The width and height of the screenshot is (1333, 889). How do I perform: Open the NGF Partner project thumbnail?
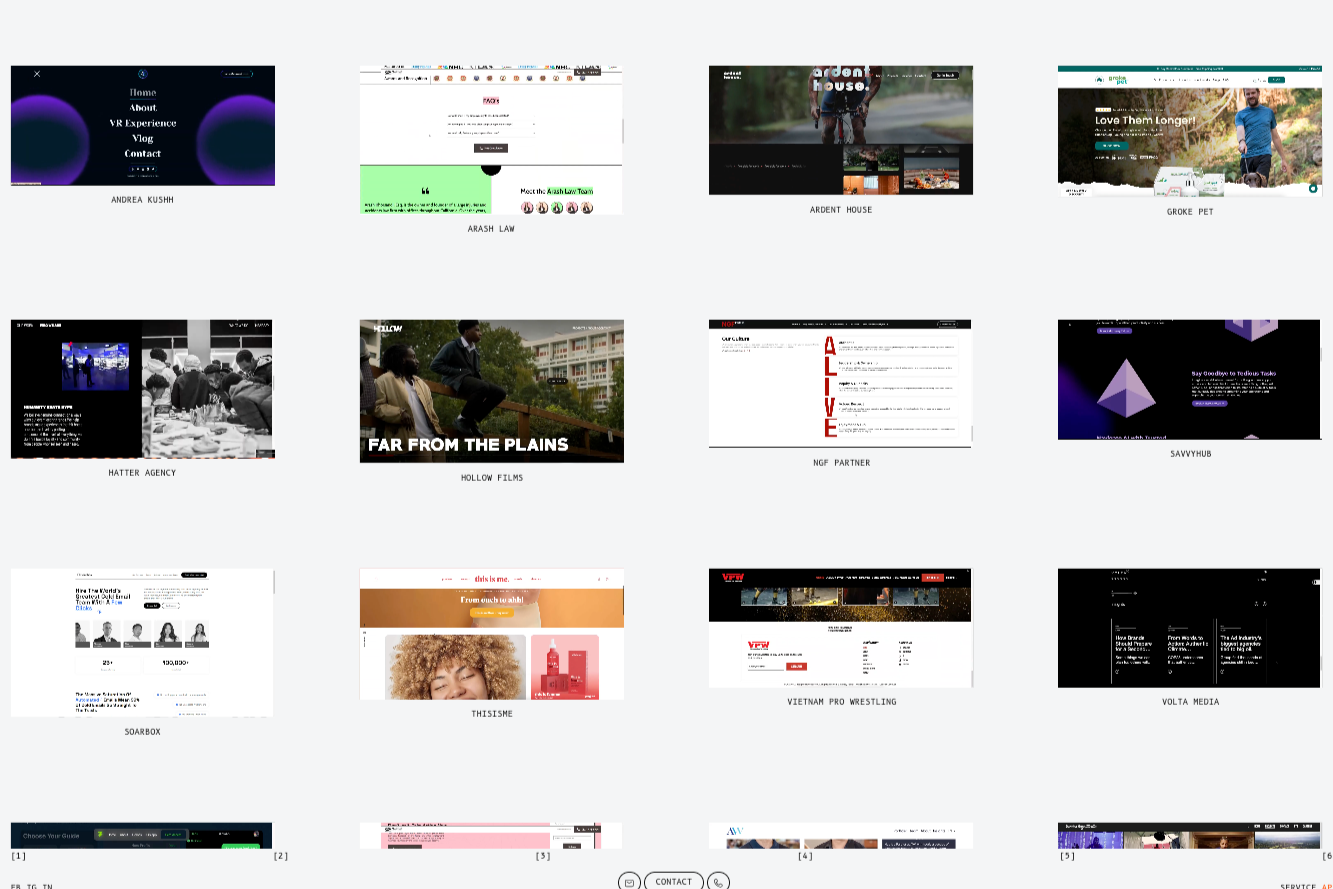tap(840, 384)
